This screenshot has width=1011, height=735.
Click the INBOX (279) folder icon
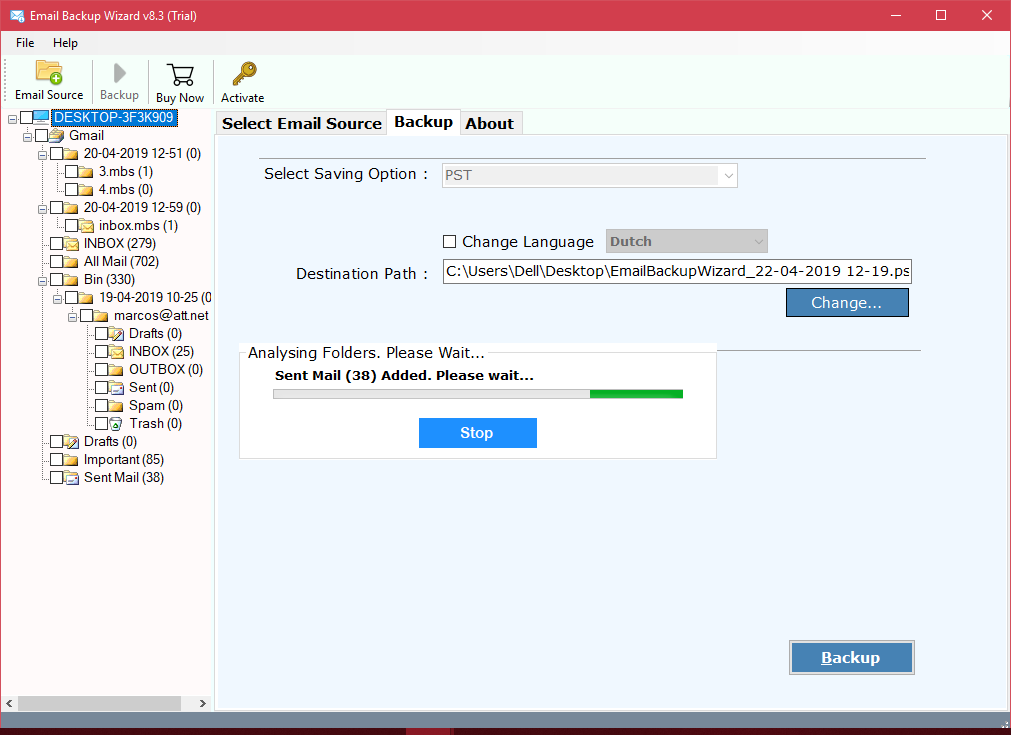click(72, 244)
